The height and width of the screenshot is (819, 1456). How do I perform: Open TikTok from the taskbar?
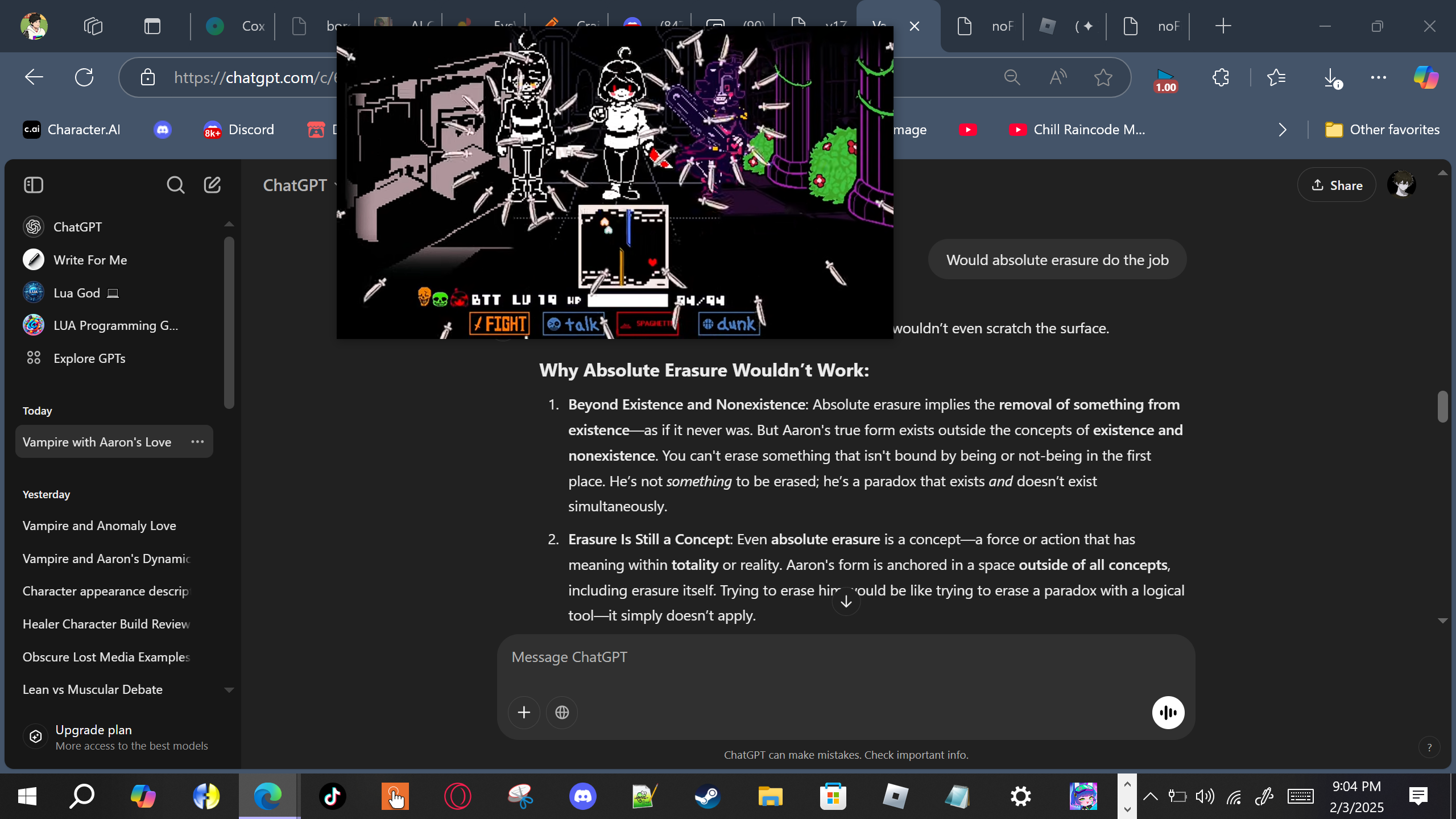(x=333, y=796)
